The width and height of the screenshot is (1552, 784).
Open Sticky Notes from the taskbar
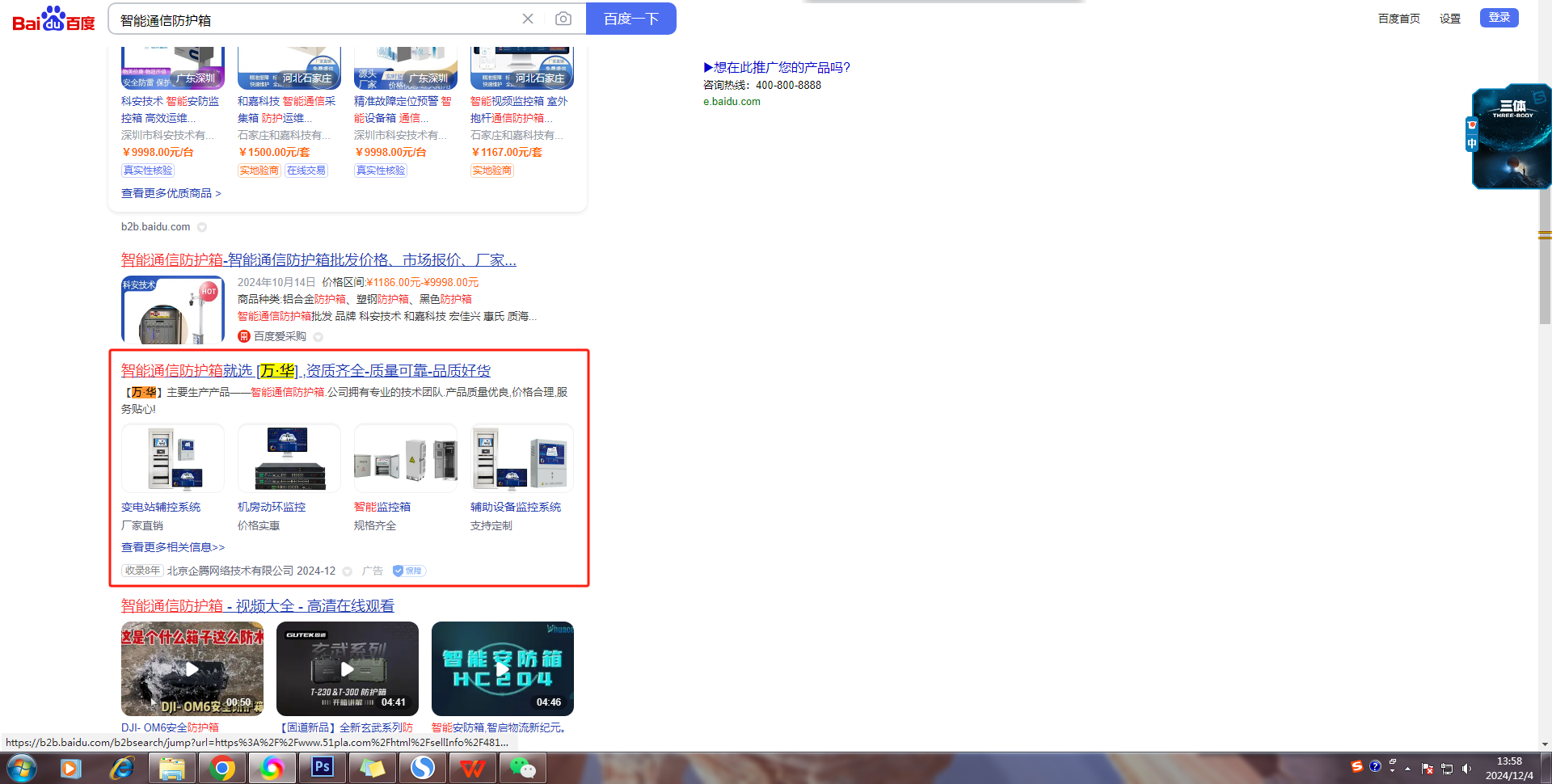(x=372, y=768)
